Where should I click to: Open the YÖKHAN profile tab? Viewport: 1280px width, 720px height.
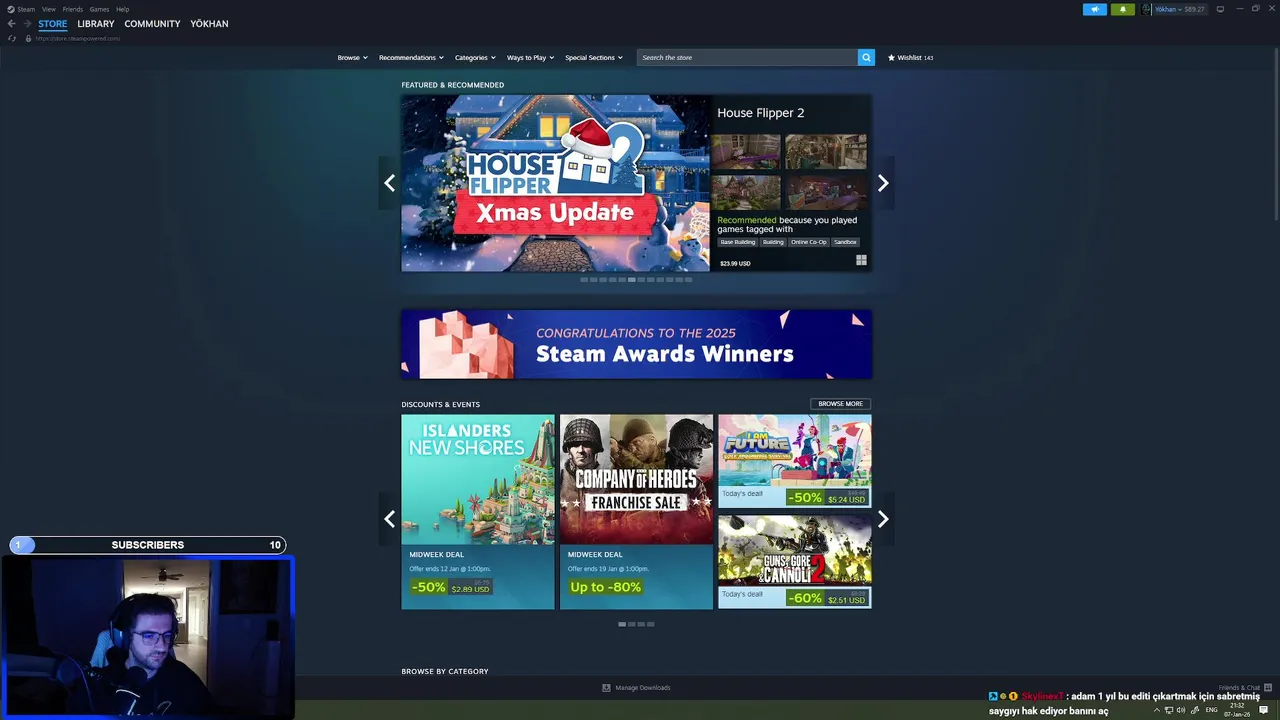click(209, 24)
